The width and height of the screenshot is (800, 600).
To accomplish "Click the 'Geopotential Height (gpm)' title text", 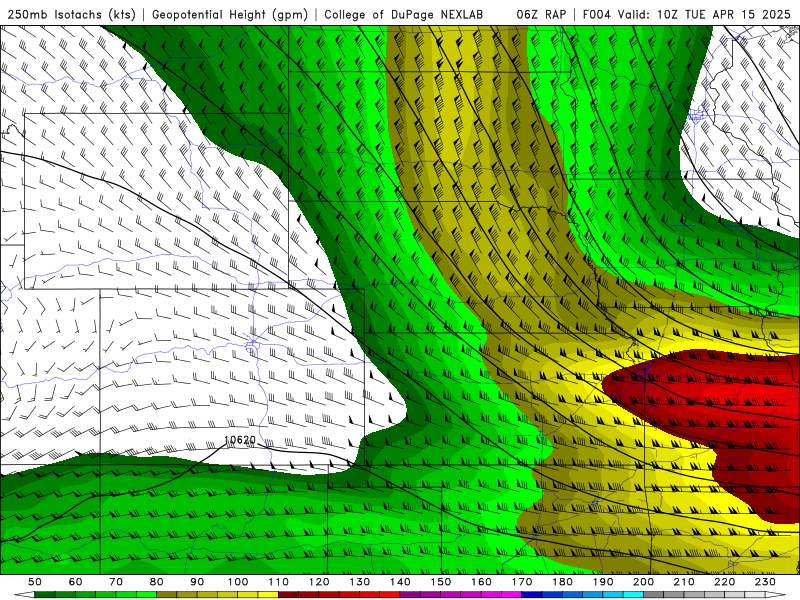I will pos(230,14).
